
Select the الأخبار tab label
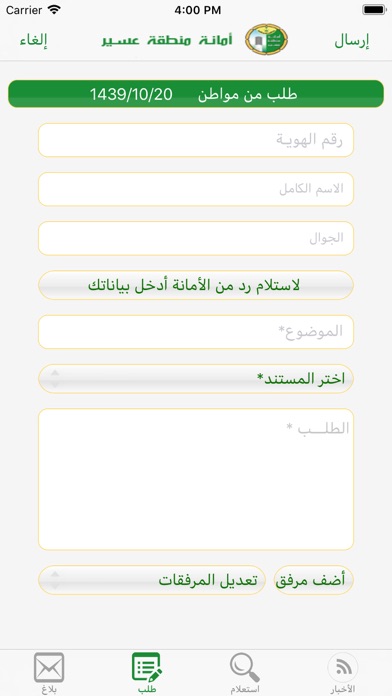343,690
